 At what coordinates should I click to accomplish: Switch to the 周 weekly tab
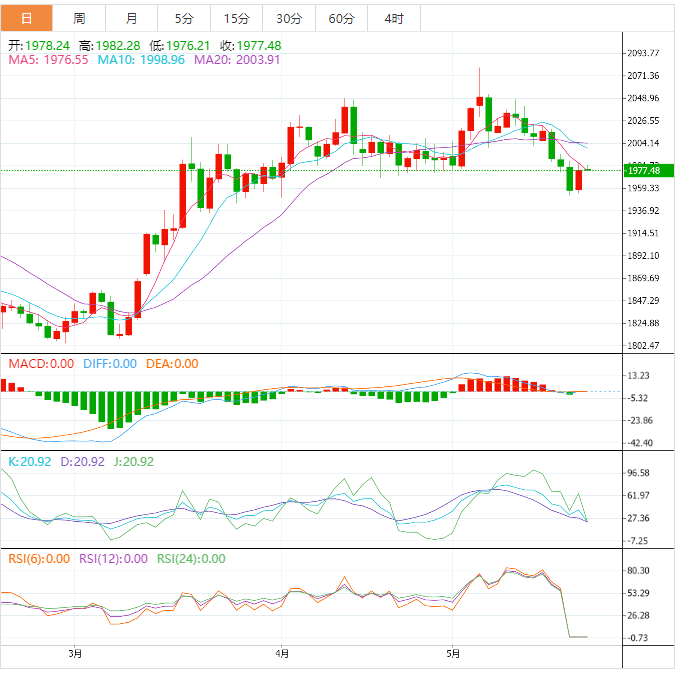click(x=79, y=18)
